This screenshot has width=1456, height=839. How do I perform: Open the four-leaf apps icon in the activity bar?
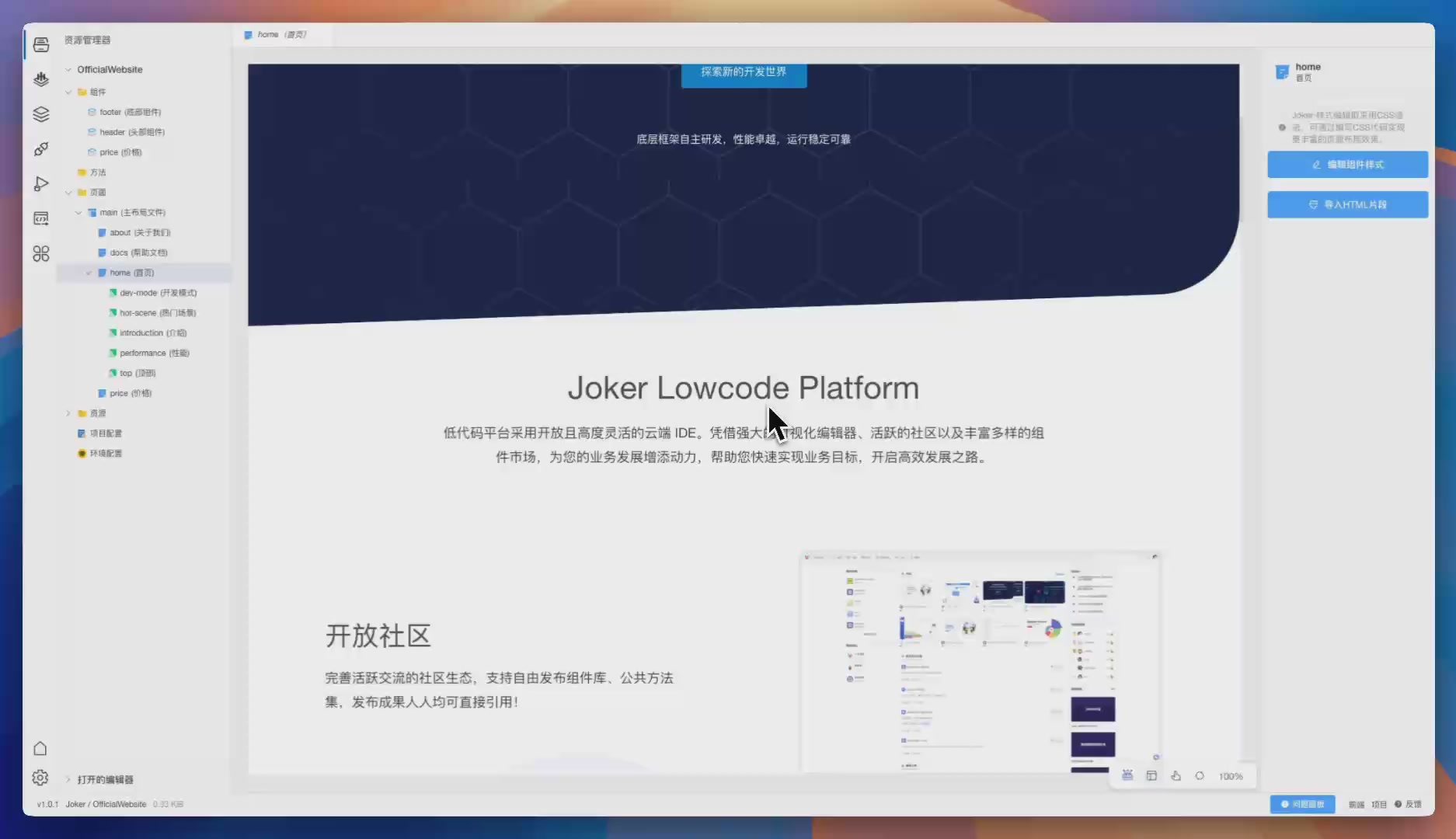[x=41, y=253]
